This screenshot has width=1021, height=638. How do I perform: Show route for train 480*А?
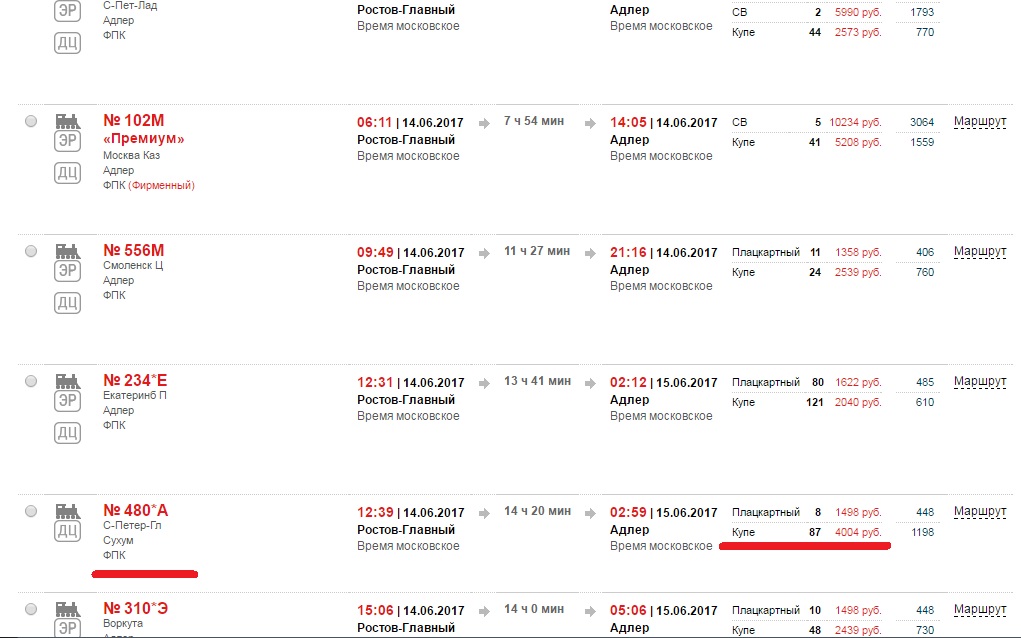coord(979,511)
